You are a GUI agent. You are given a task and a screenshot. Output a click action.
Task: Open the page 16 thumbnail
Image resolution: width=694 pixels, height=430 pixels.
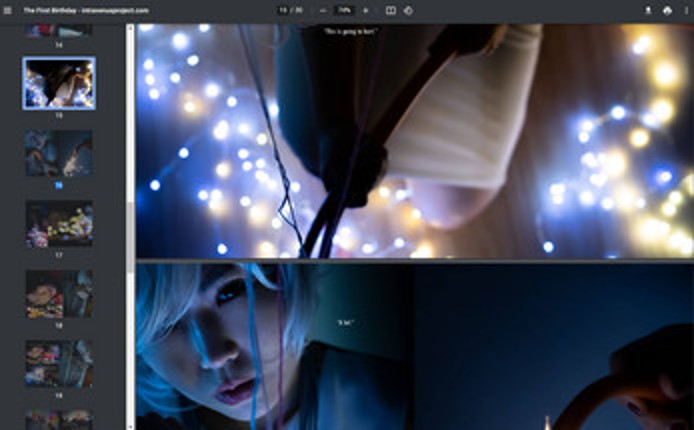59,153
